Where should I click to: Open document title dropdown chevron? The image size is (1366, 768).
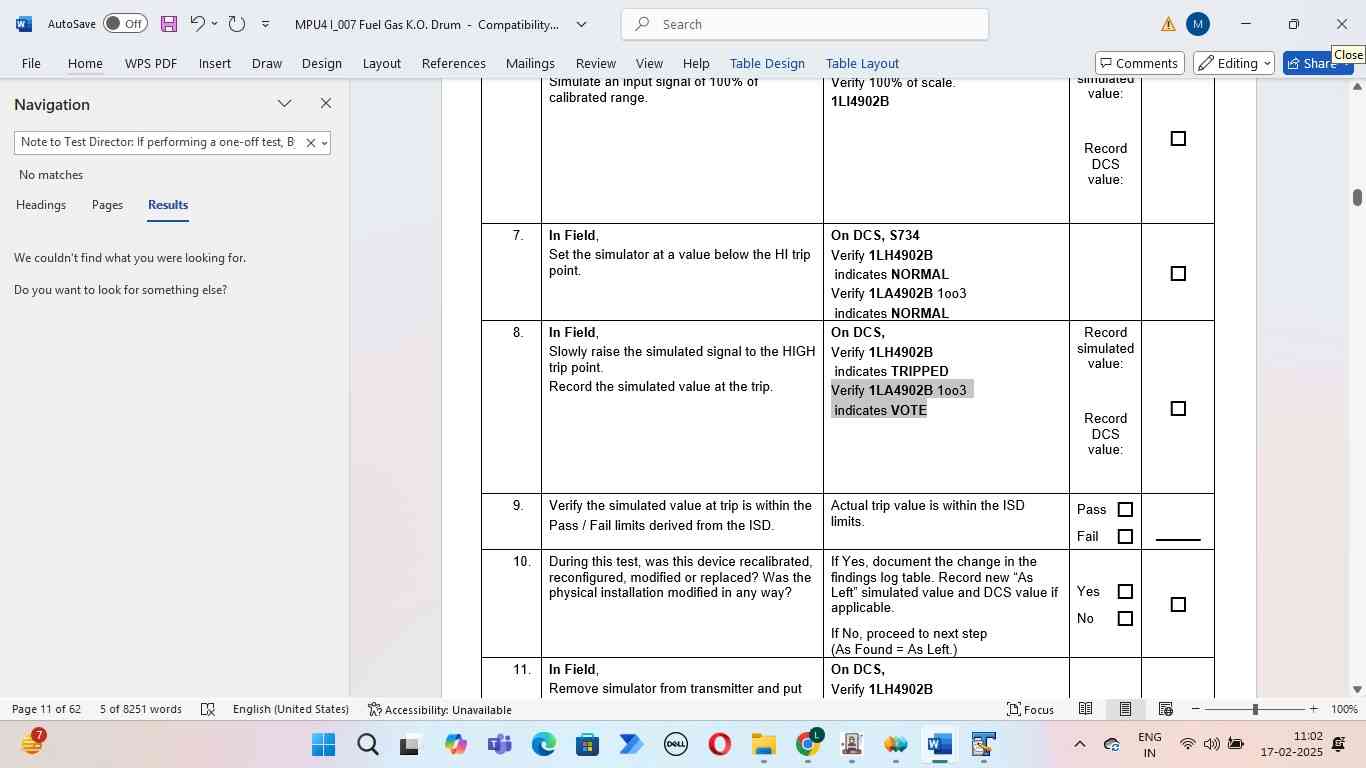(582, 24)
